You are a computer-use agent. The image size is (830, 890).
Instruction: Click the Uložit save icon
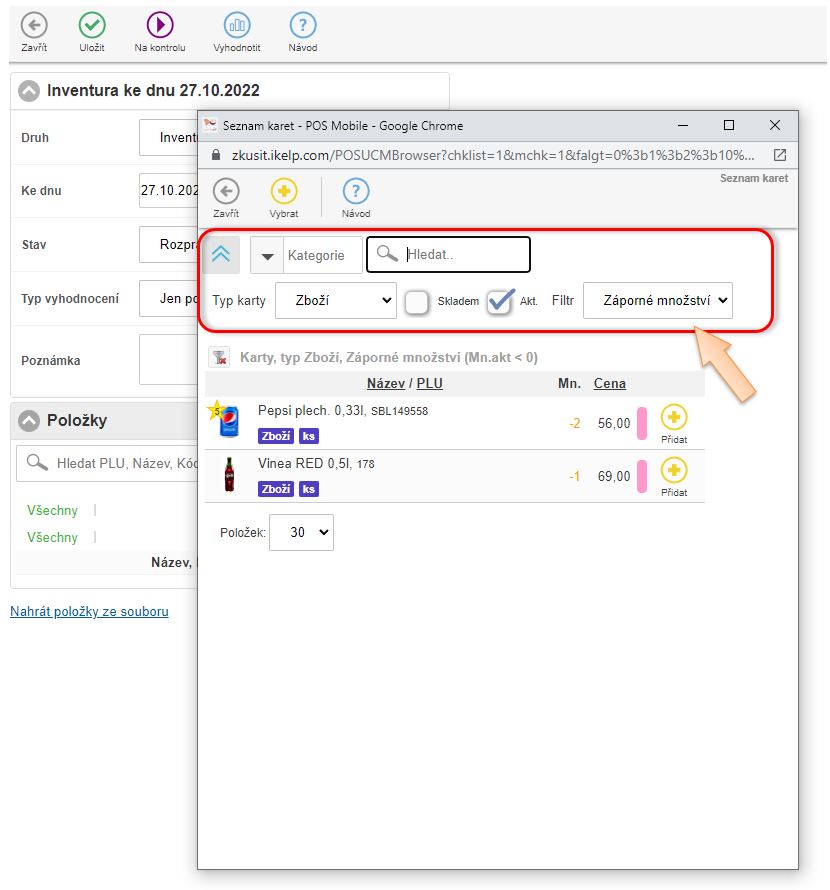click(x=92, y=26)
